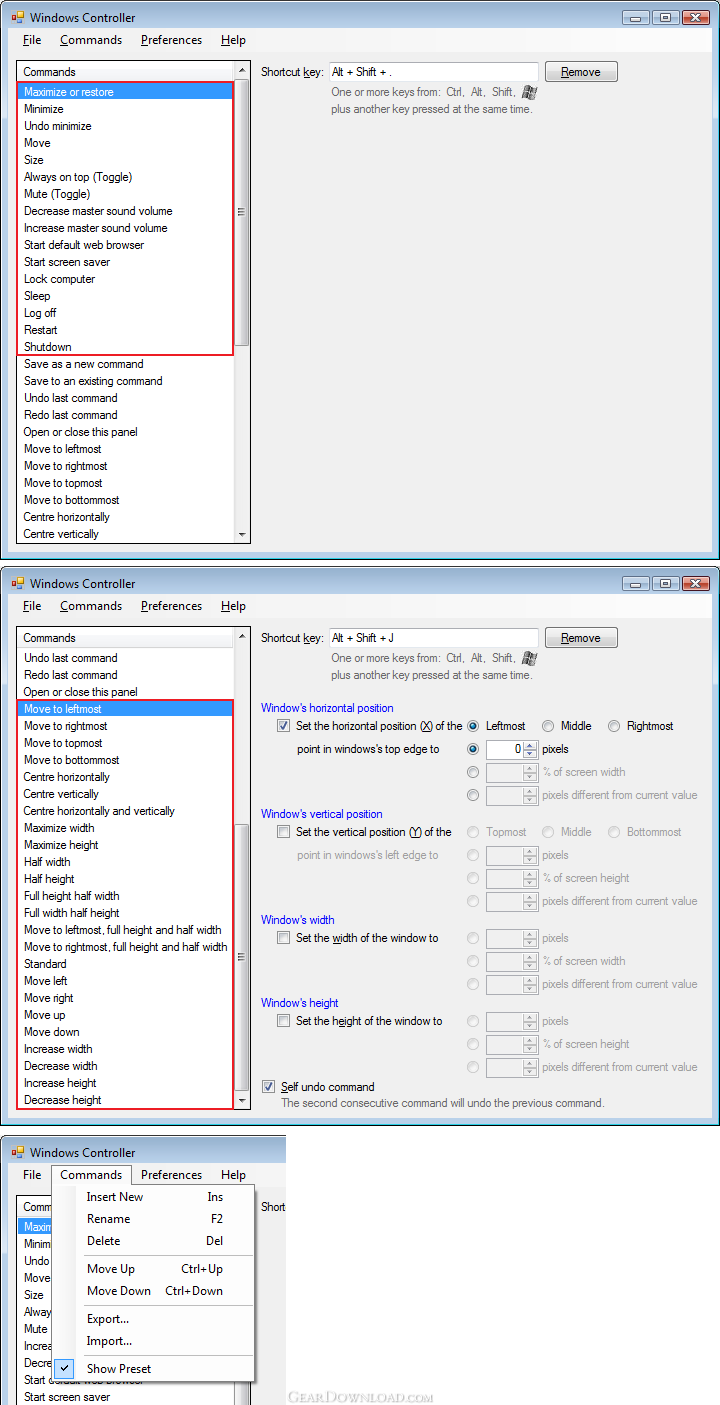Click Remove button in the top window

click(x=580, y=72)
